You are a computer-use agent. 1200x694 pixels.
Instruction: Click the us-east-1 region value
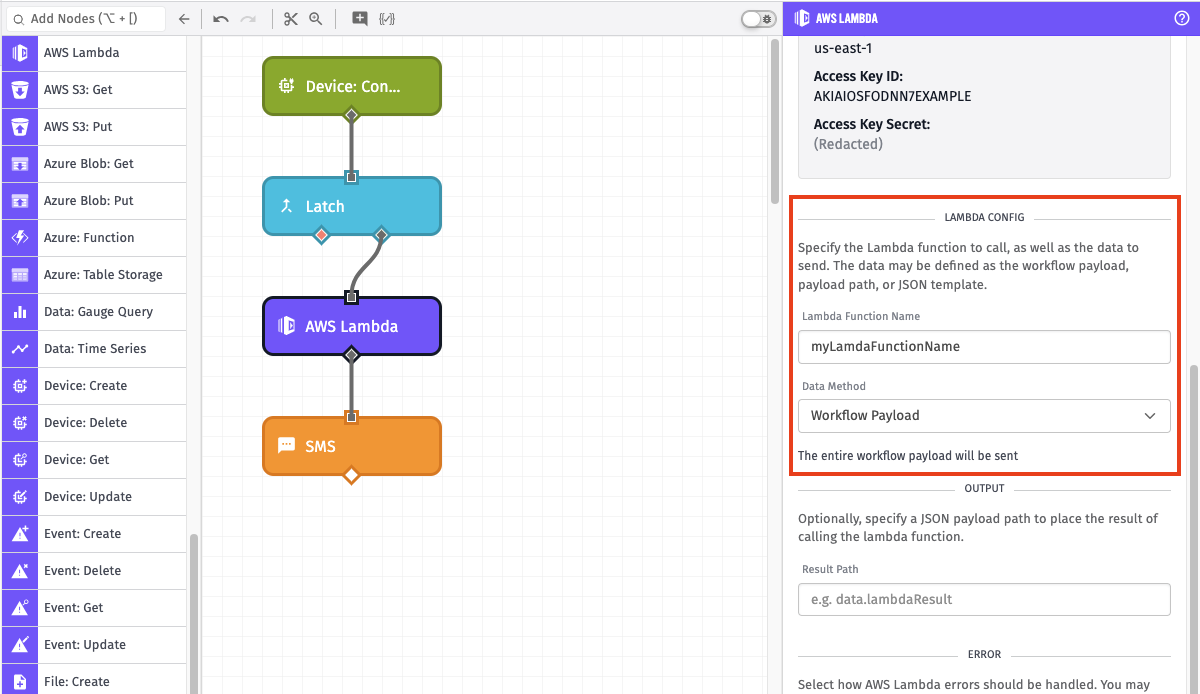[843, 47]
